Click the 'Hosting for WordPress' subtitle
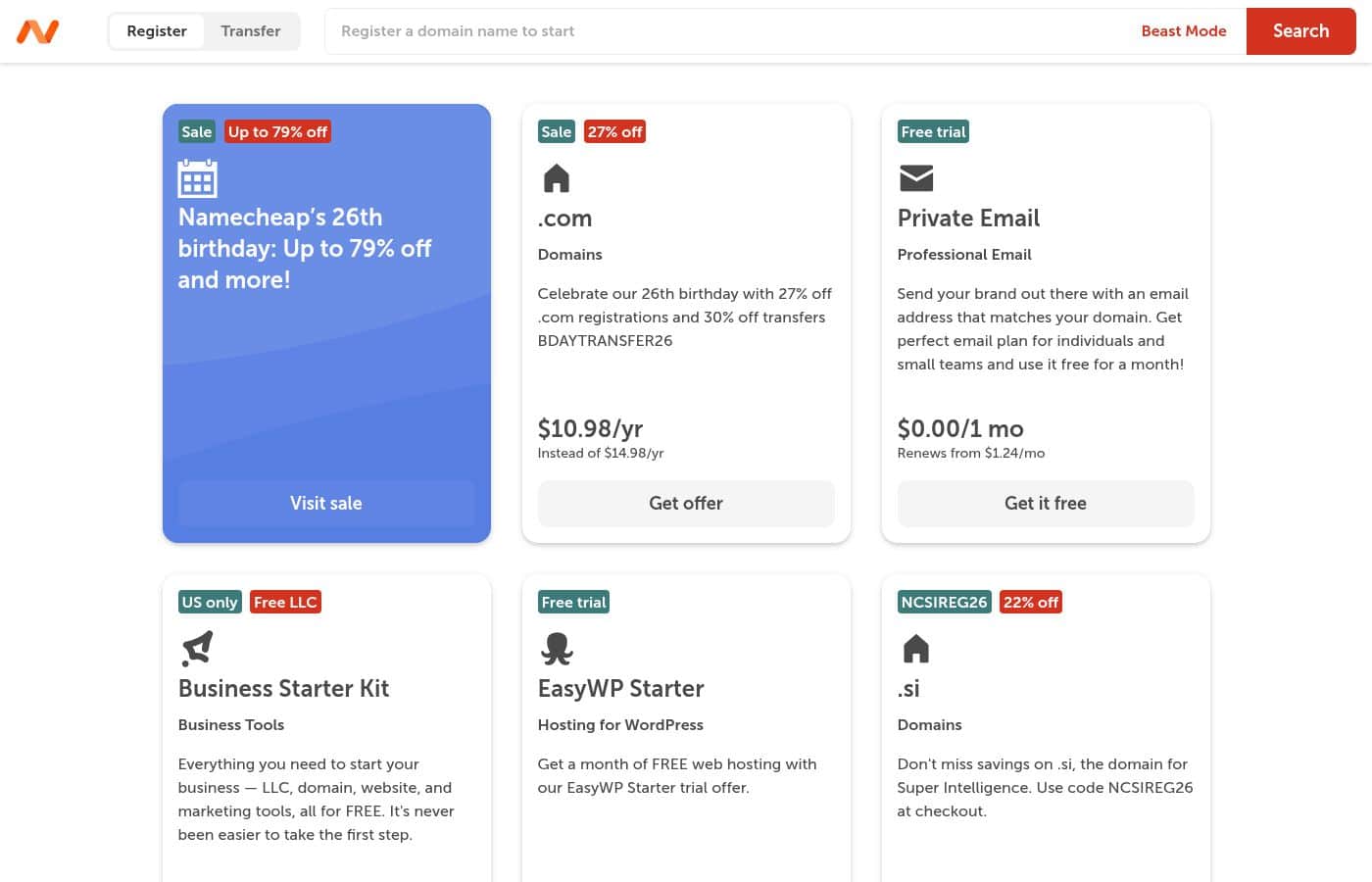The image size is (1372, 882). click(x=620, y=725)
